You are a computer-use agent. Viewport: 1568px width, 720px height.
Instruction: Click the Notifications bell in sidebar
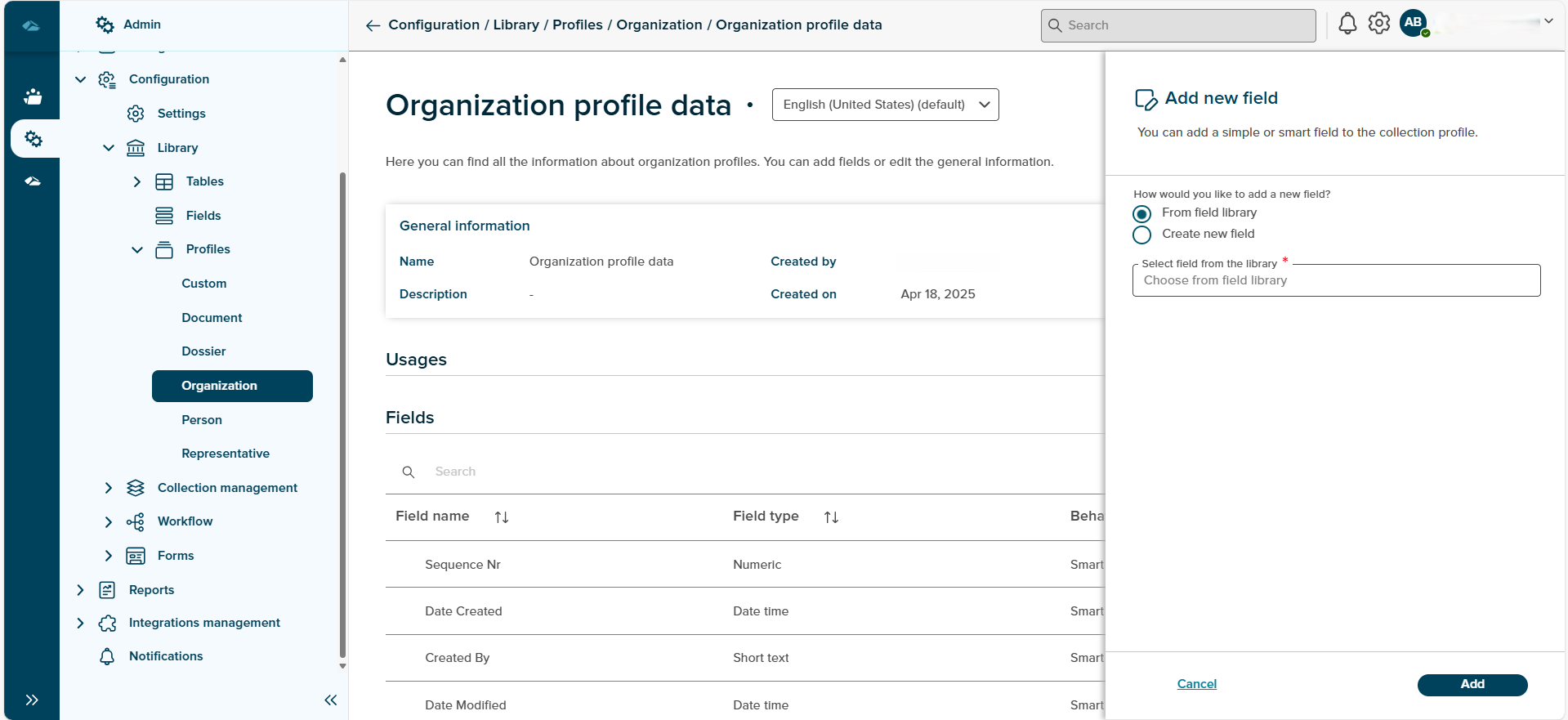(107, 656)
